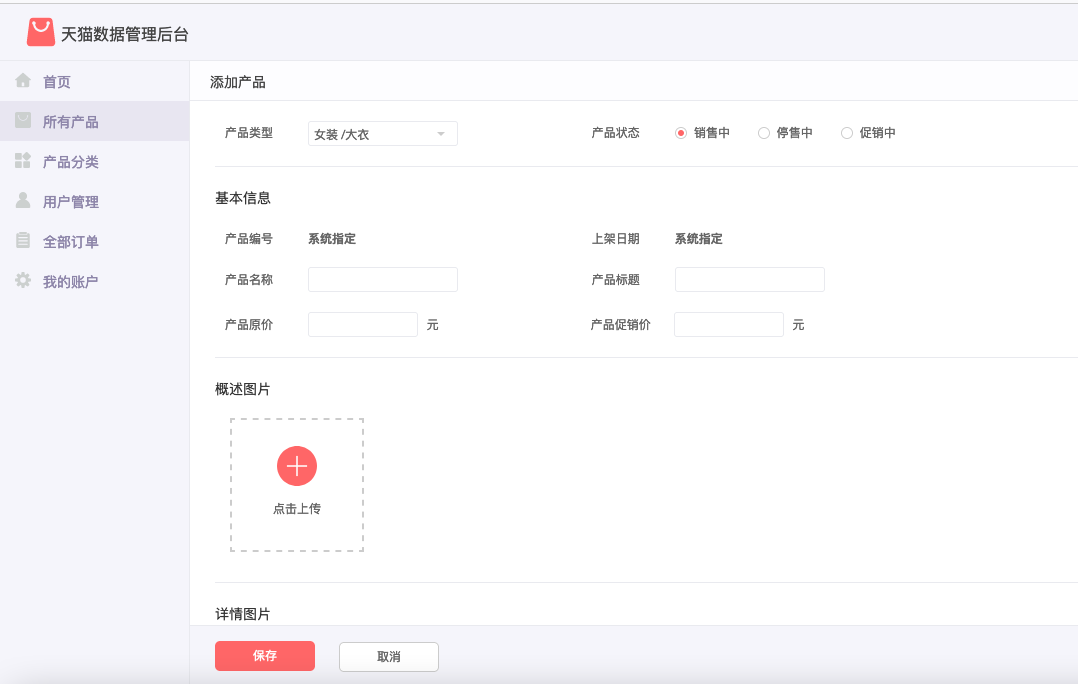Click the 产品状态 label
The height and width of the screenshot is (684, 1078).
click(615, 133)
